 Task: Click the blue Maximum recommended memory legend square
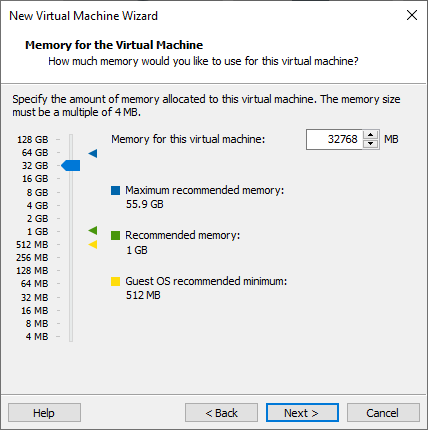pyautogui.click(x=115, y=190)
